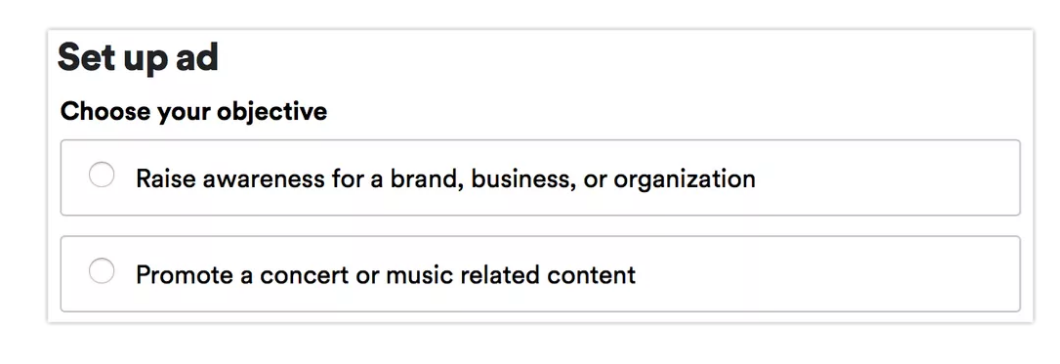
Task: Click the 'Set up ad' heading
Action: 138,58
